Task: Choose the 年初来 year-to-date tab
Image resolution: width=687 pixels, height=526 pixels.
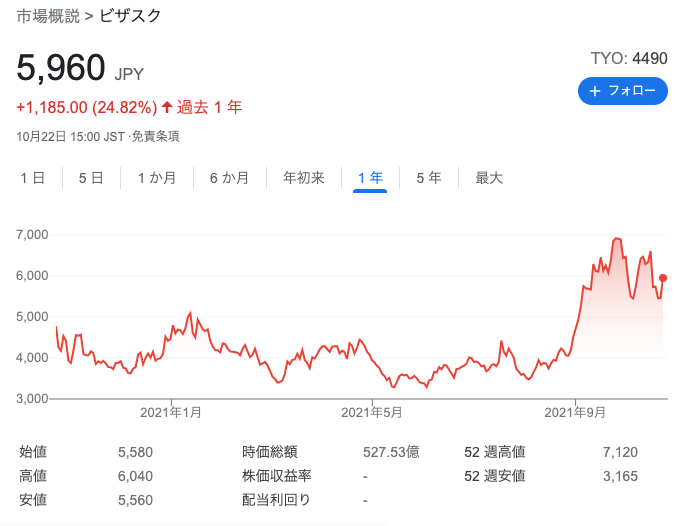Action: tap(304, 178)
